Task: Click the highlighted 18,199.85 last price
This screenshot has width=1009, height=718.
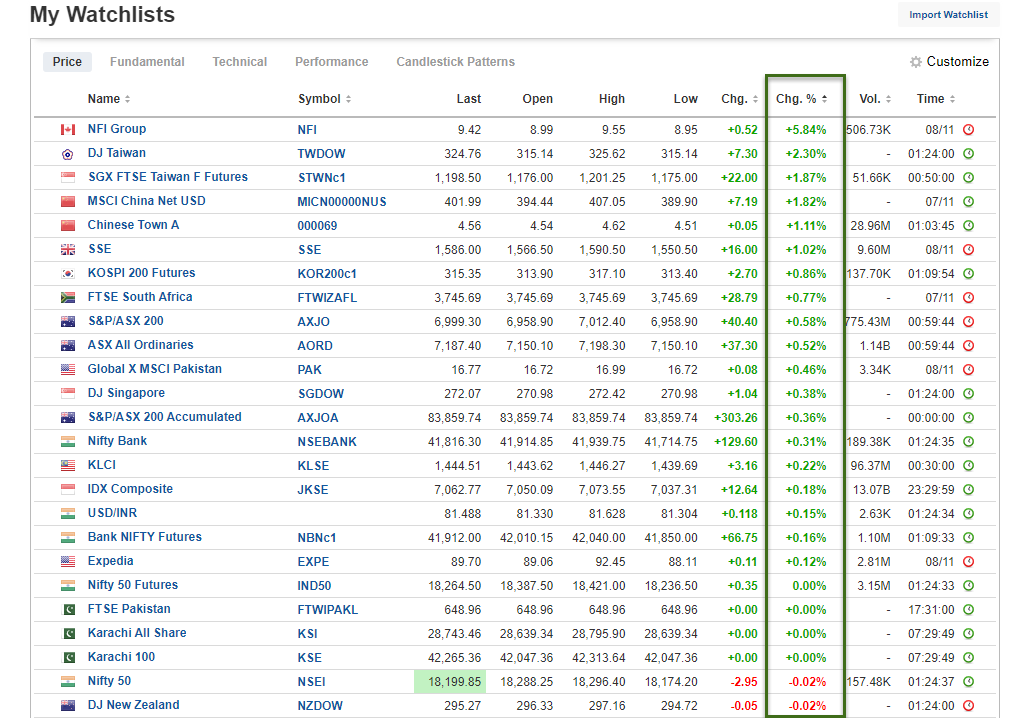Action: pos(450,682)
